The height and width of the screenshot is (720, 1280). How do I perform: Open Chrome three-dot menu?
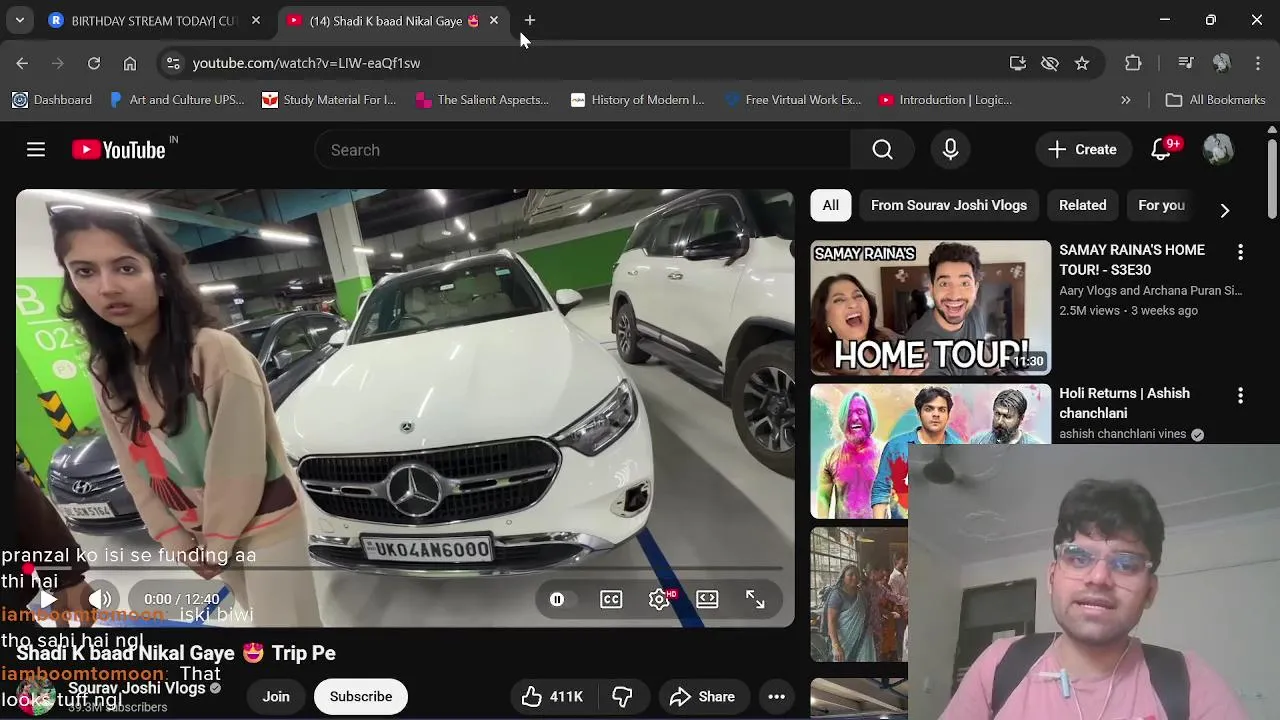point(1258,63)
